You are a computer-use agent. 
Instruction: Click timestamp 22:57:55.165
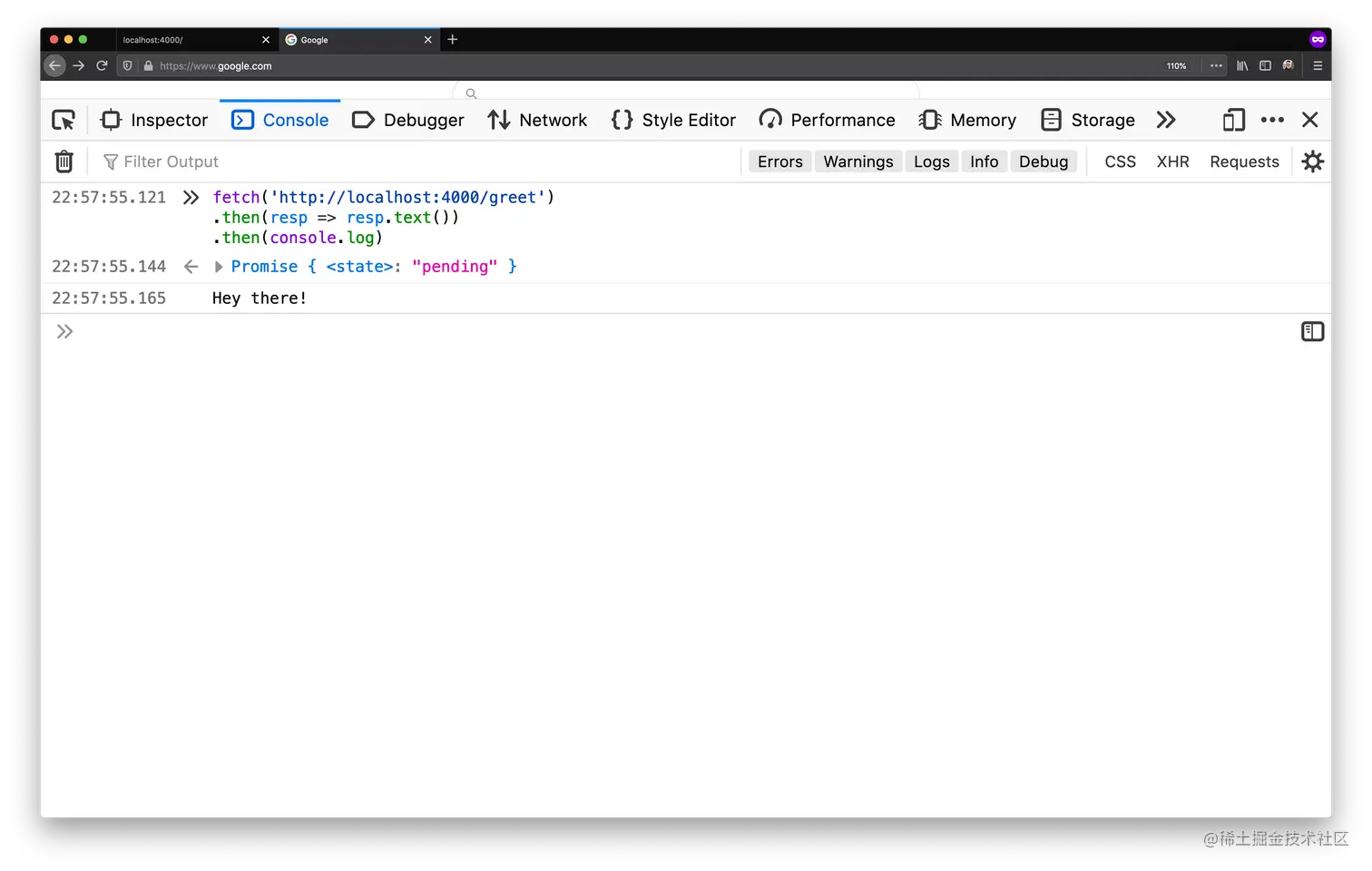[x=109, y=298]
